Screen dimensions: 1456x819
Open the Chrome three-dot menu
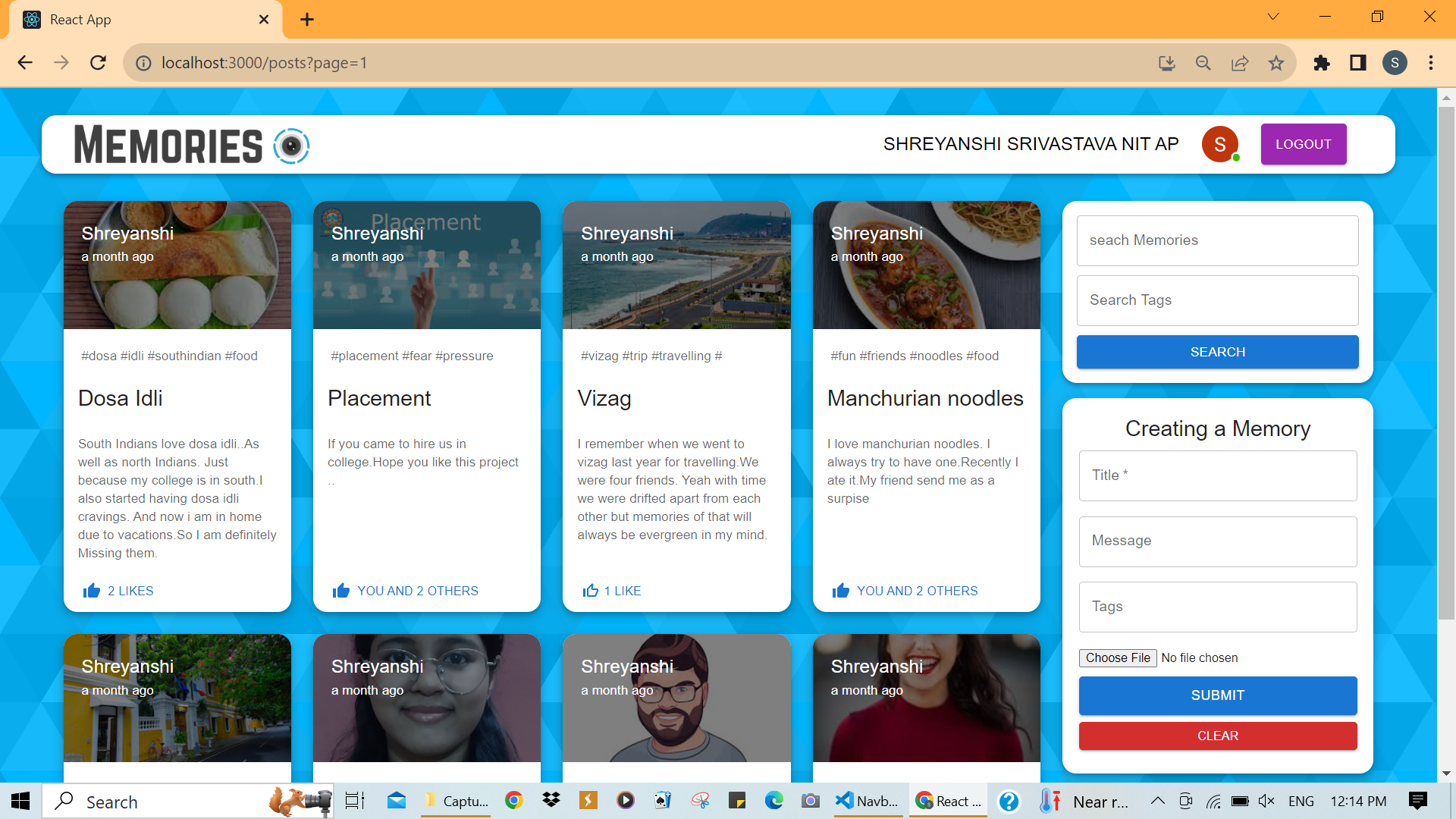(1432, 63)
